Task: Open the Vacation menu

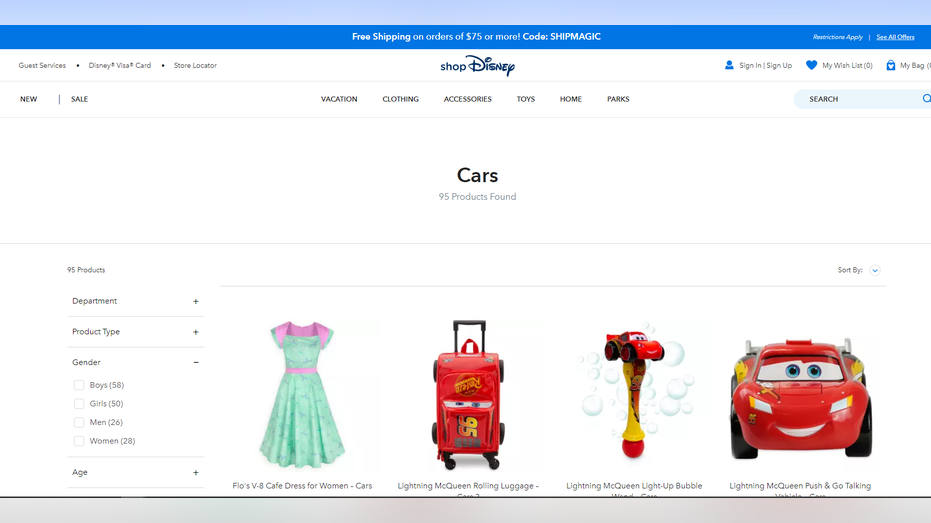Action: tap(339, 99)
